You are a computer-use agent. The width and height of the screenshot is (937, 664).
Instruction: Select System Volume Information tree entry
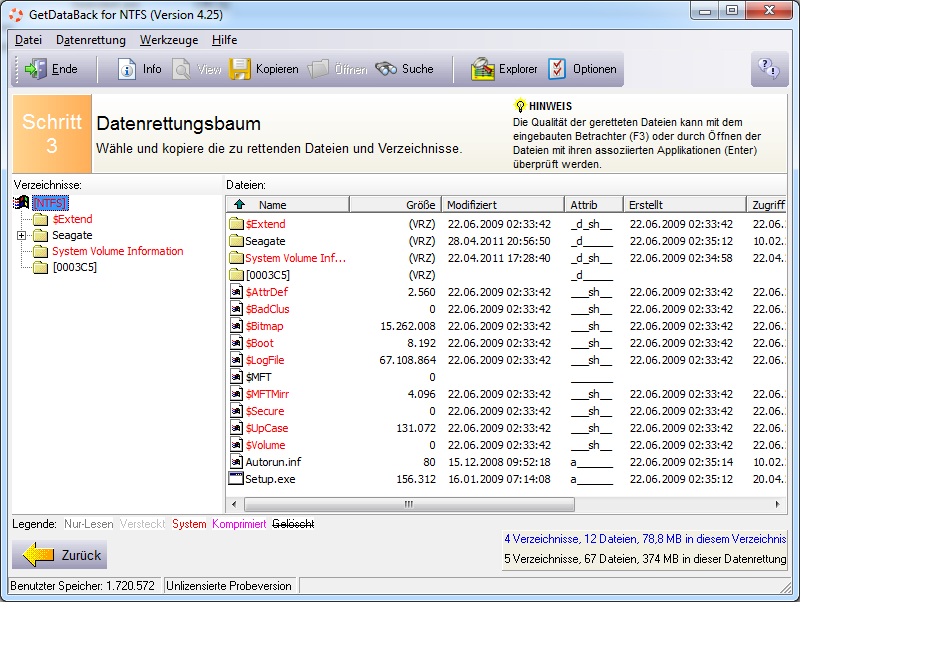[x=118, y=252]
